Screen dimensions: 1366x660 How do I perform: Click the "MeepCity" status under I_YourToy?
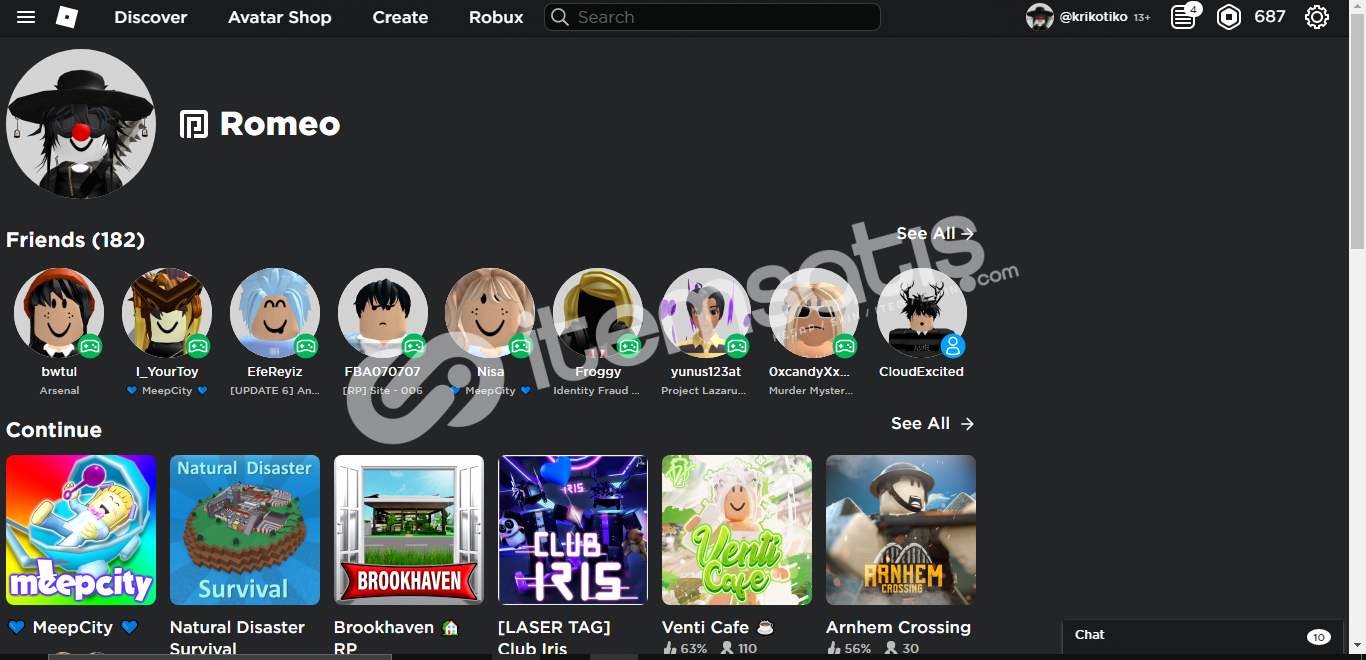pyautogui.click(x=167, y=391)
